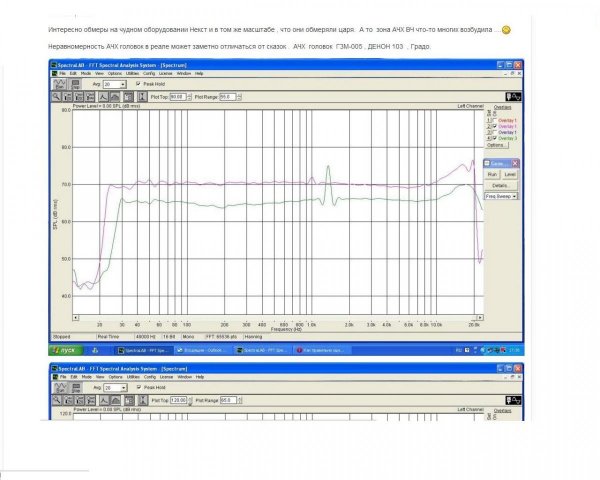Click line-trace plot style icon in Plot Top 80.00 window
This screenshot has width=600, height=480.
coord(103,97)
